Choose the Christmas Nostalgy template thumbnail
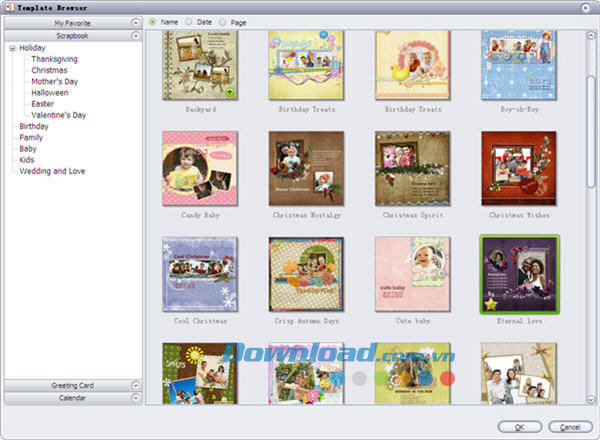 (x=306, y=168)
